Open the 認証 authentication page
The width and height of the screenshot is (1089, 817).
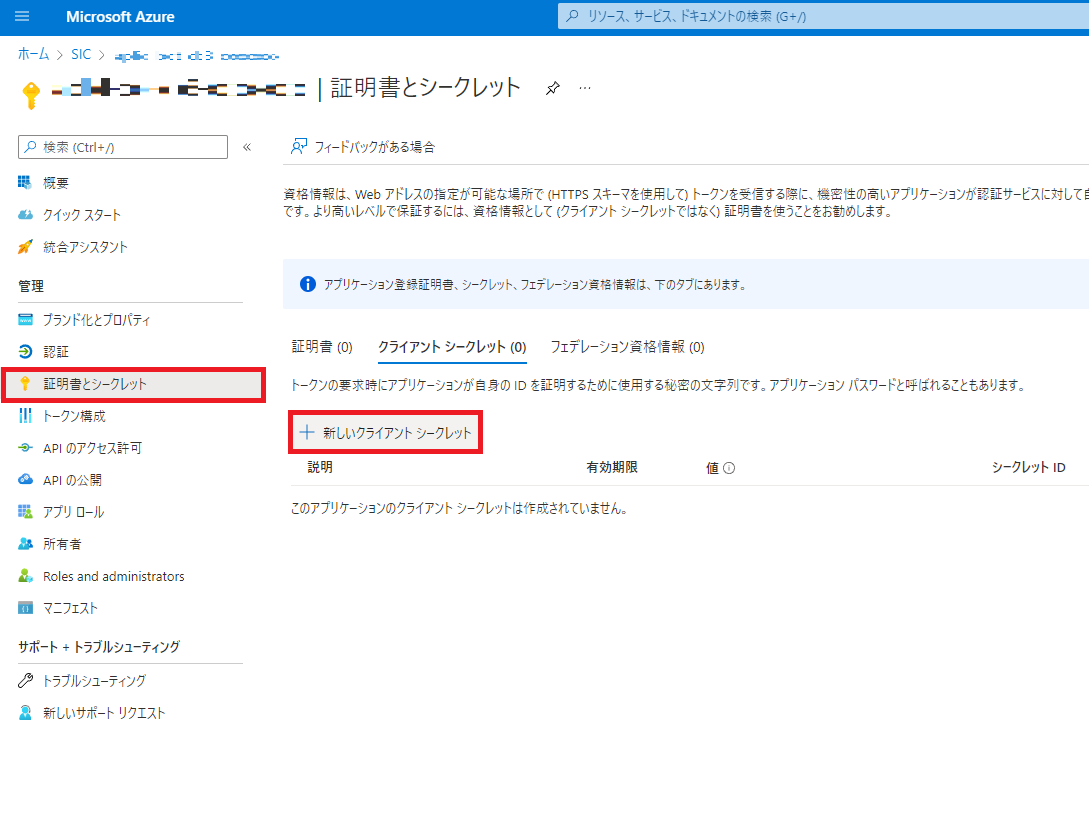[x=56, y=352]
